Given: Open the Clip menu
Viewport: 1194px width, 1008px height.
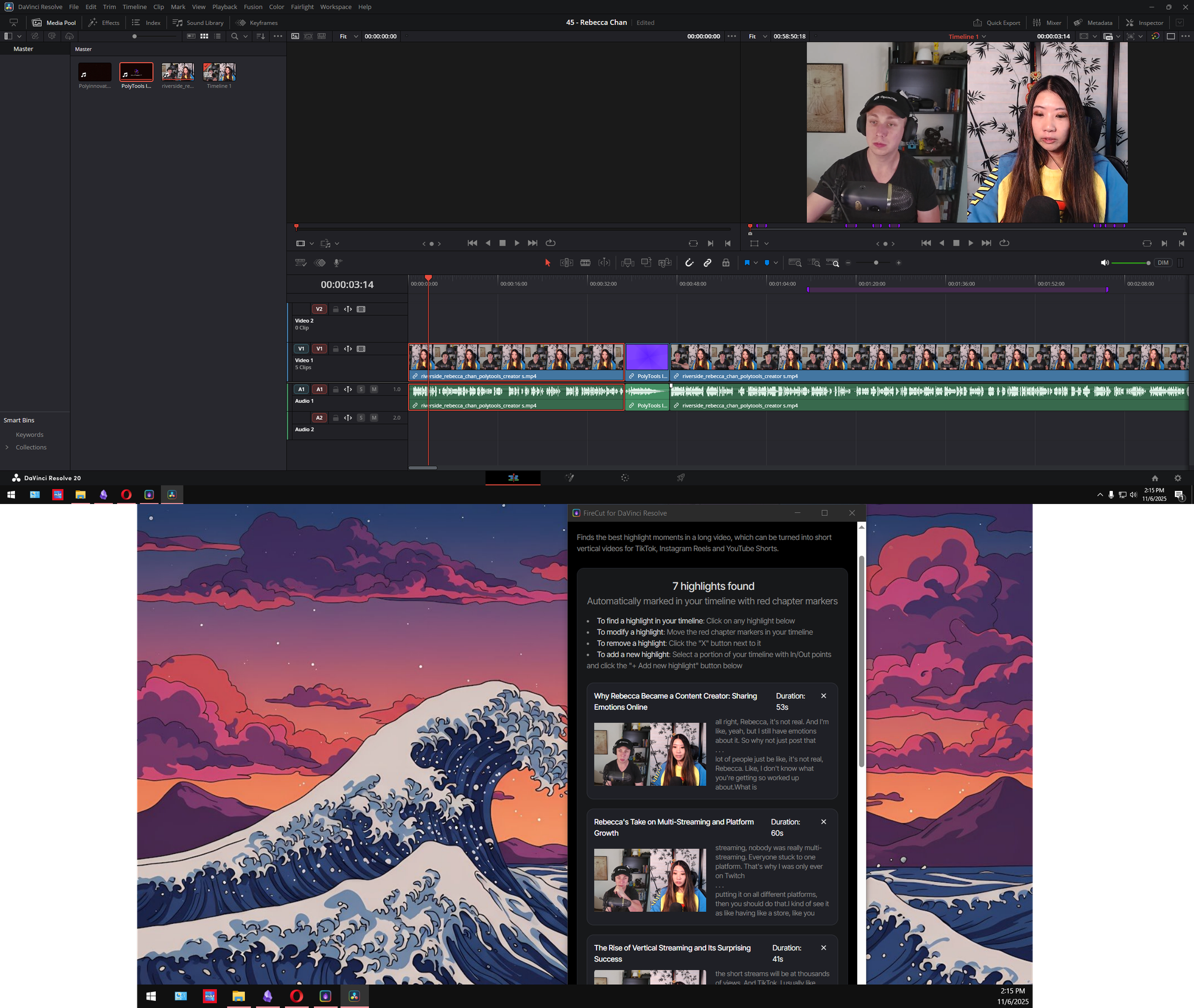Looking at the screenshot, I should (158, 7).
